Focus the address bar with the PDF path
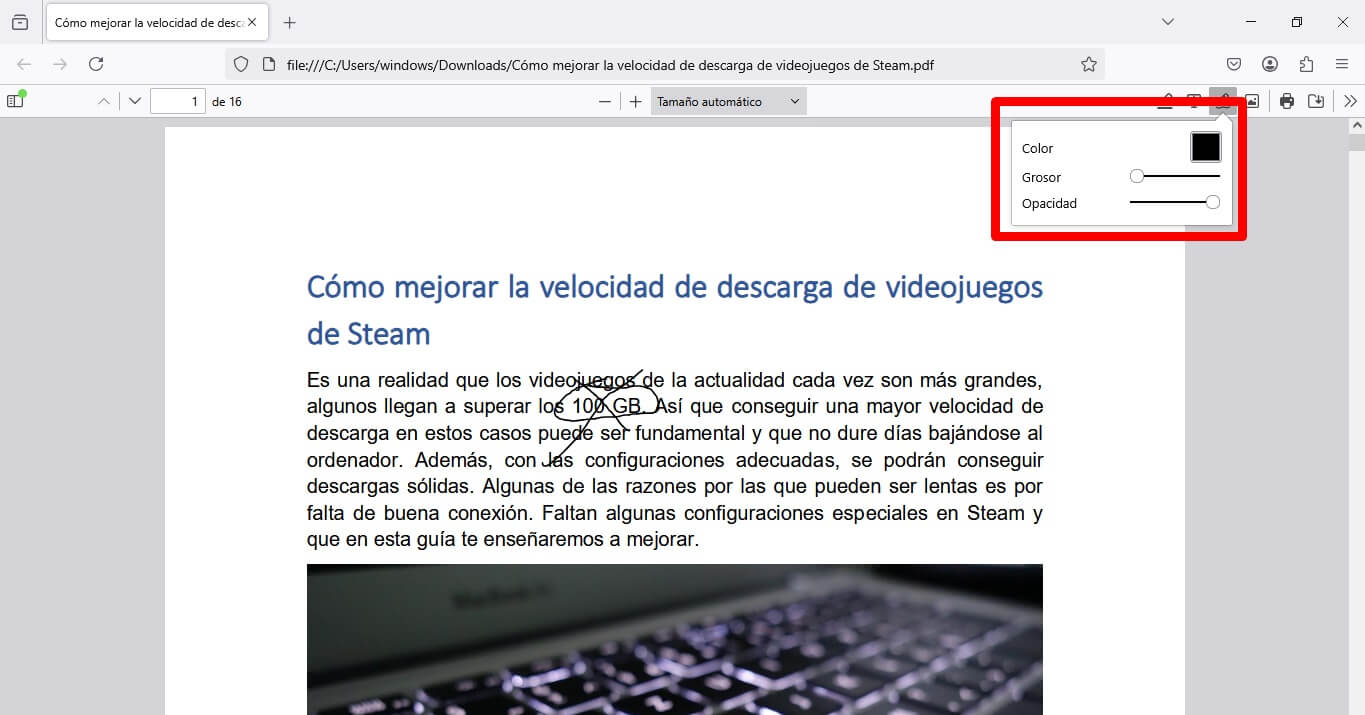This screenshot has width=1365, height=715. [x=665, y=64]
